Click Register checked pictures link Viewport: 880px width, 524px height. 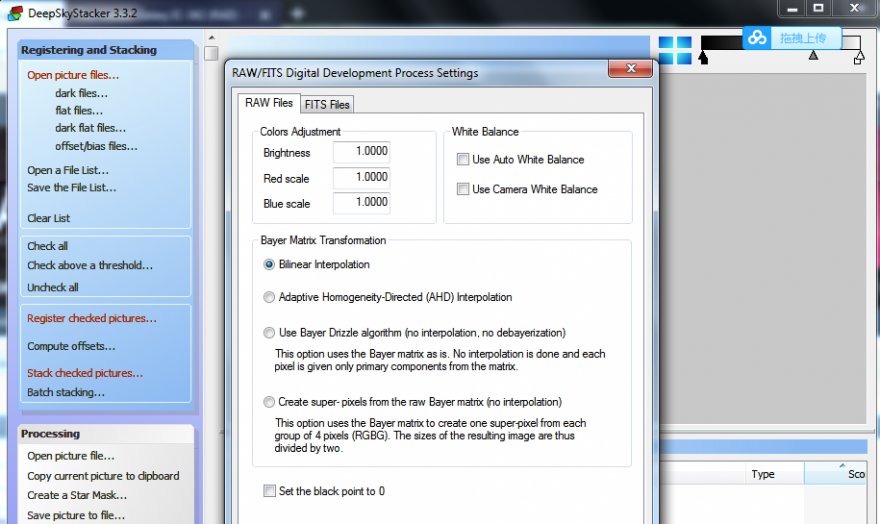coord(92,318)
